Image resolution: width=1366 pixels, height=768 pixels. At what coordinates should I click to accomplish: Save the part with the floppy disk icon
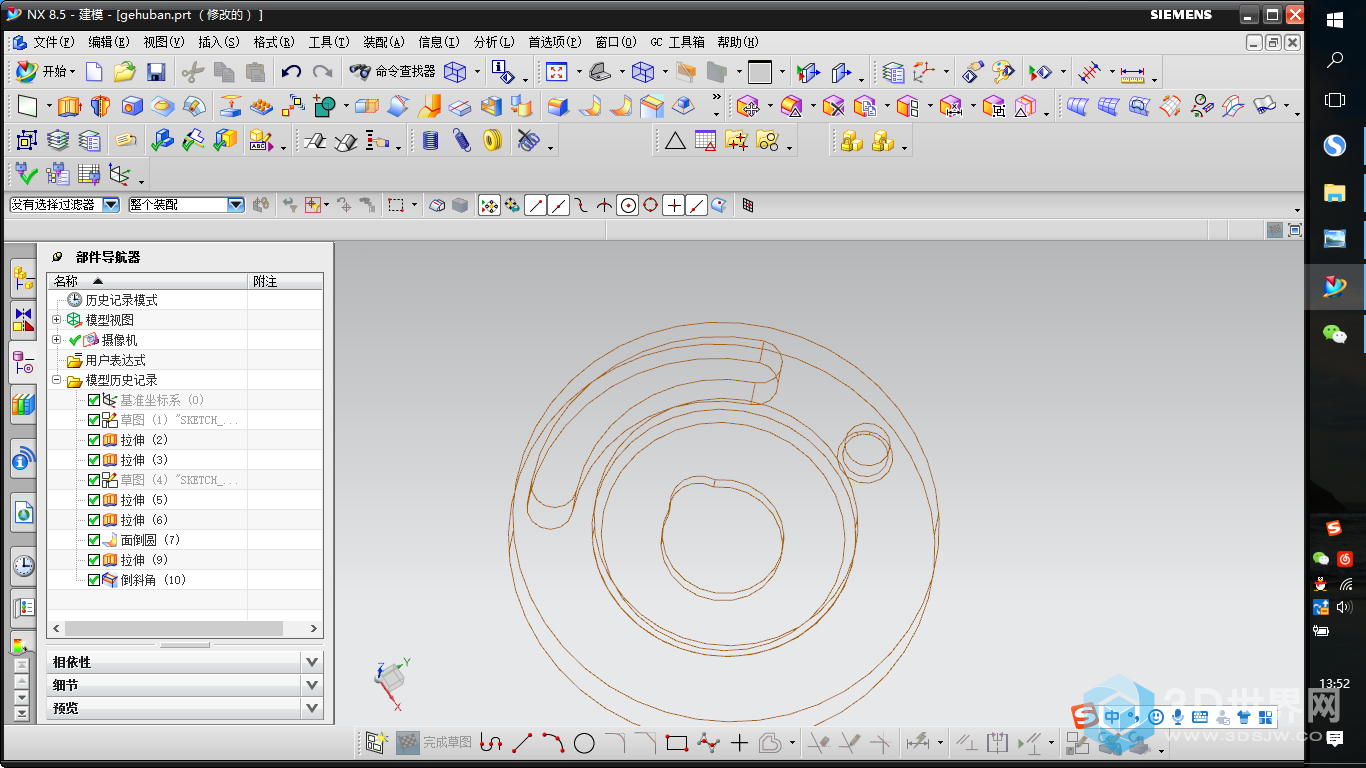click(155, 72)
